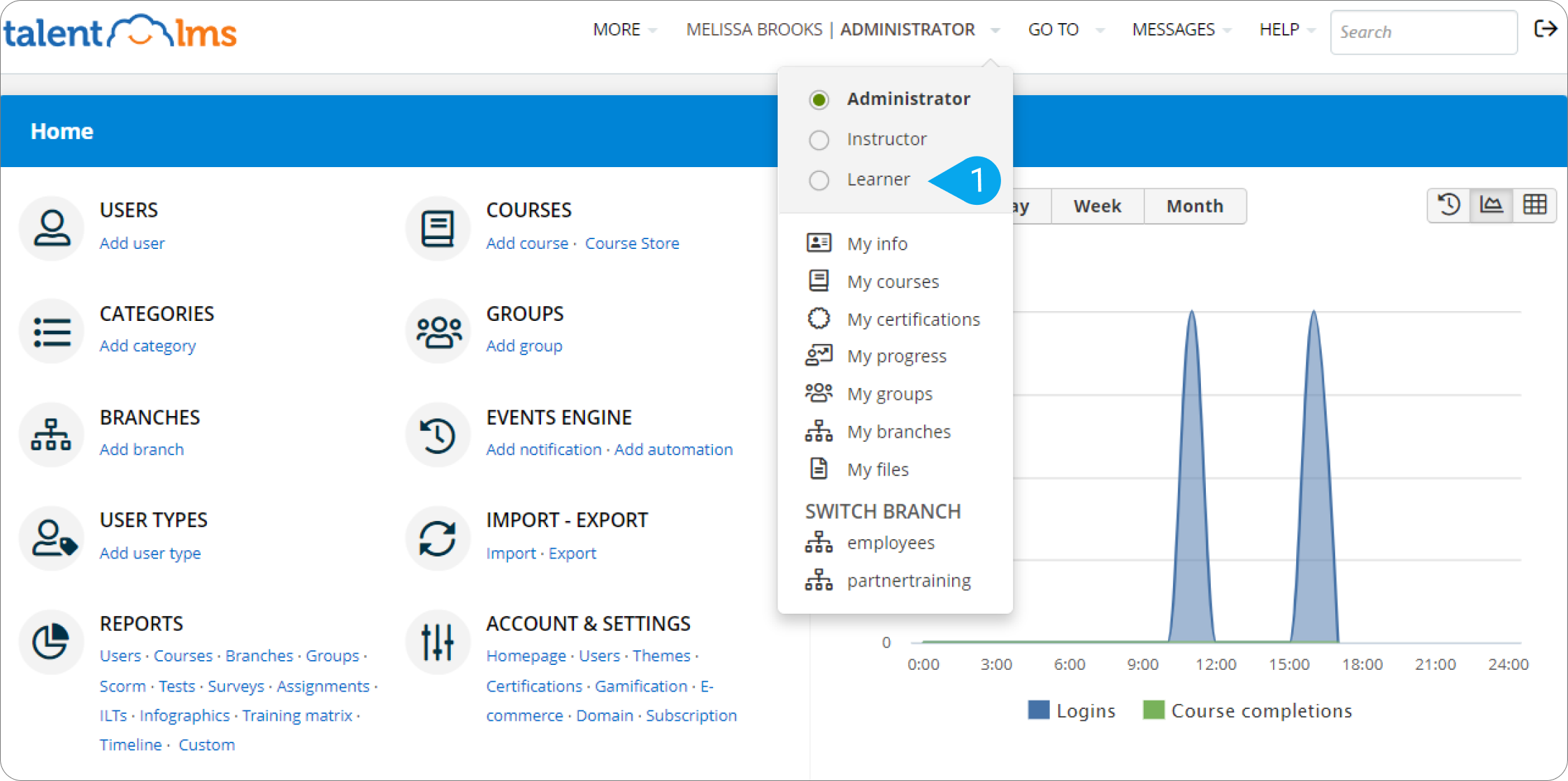Open Account & Settings sliders icon
The width and height of the screenshot is (1568, 781).
tap(438, 641)
